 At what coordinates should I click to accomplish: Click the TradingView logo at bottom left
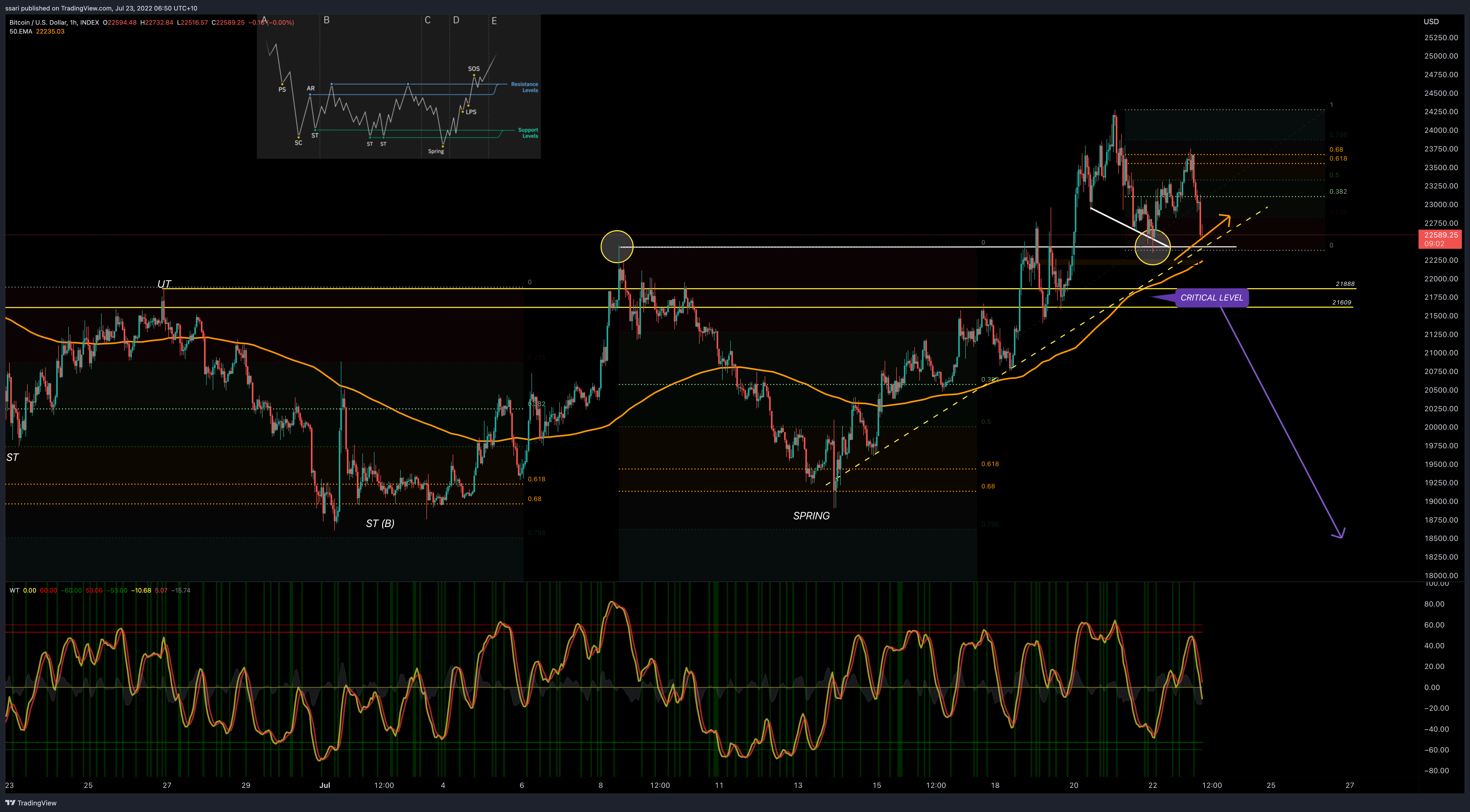tap(31, 803)
